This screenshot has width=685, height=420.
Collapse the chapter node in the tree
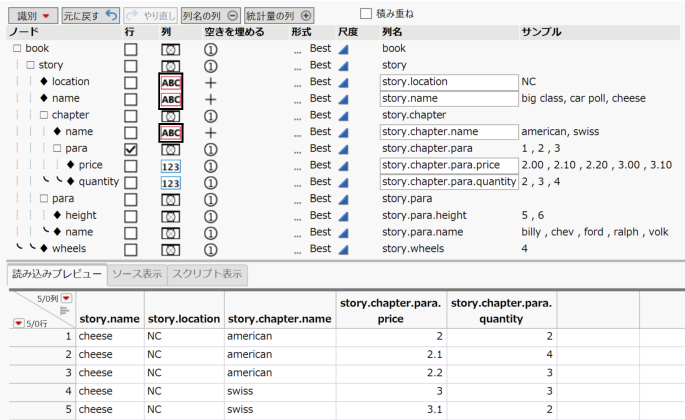pyautogui.click(x=43, y=115)
